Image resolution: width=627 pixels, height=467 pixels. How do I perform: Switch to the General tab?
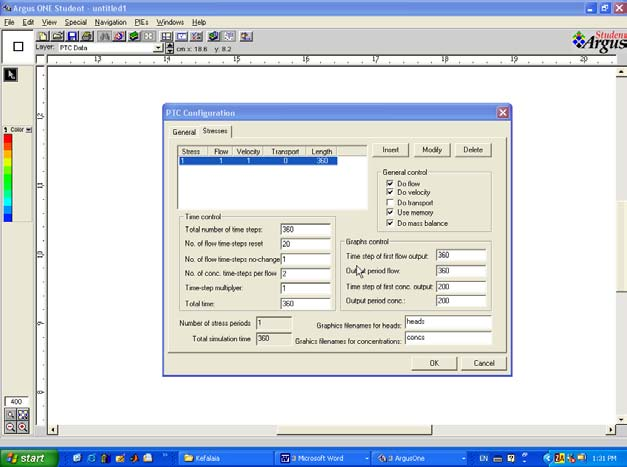[x=184, y=132]
